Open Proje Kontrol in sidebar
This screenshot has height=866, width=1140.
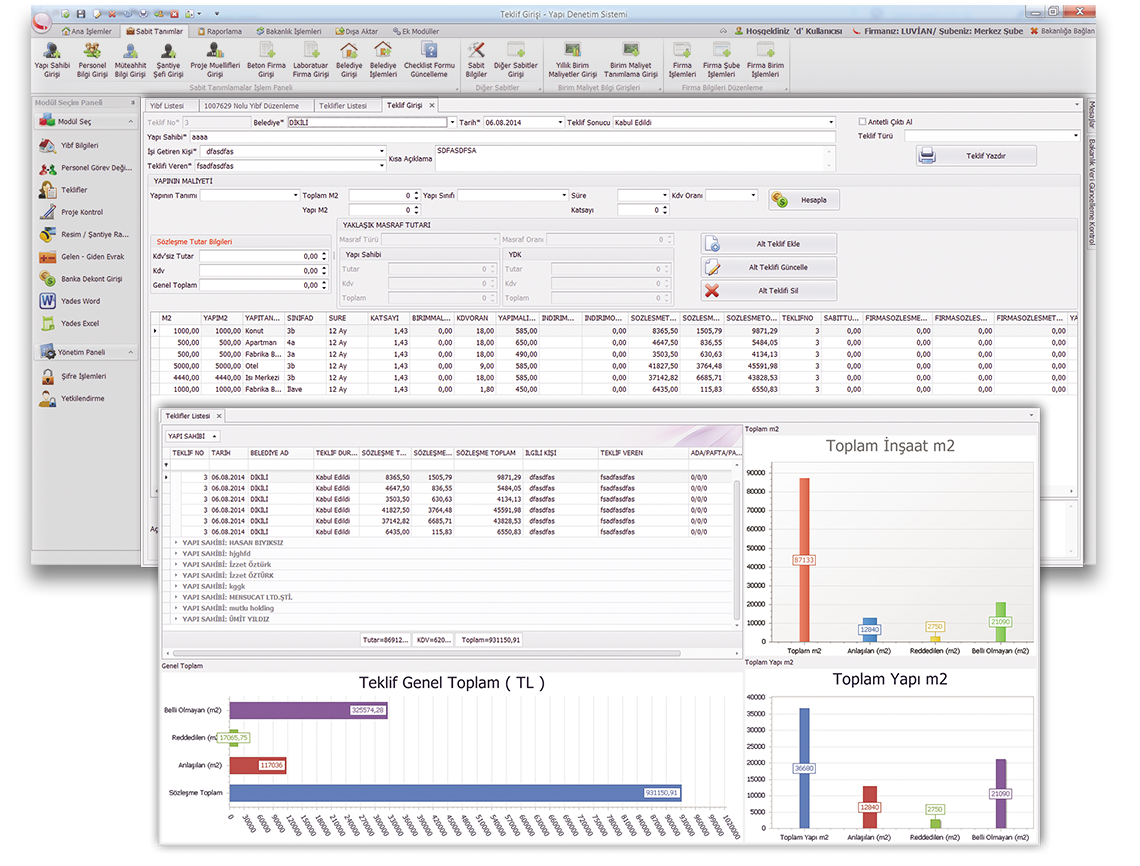[82, 212]
